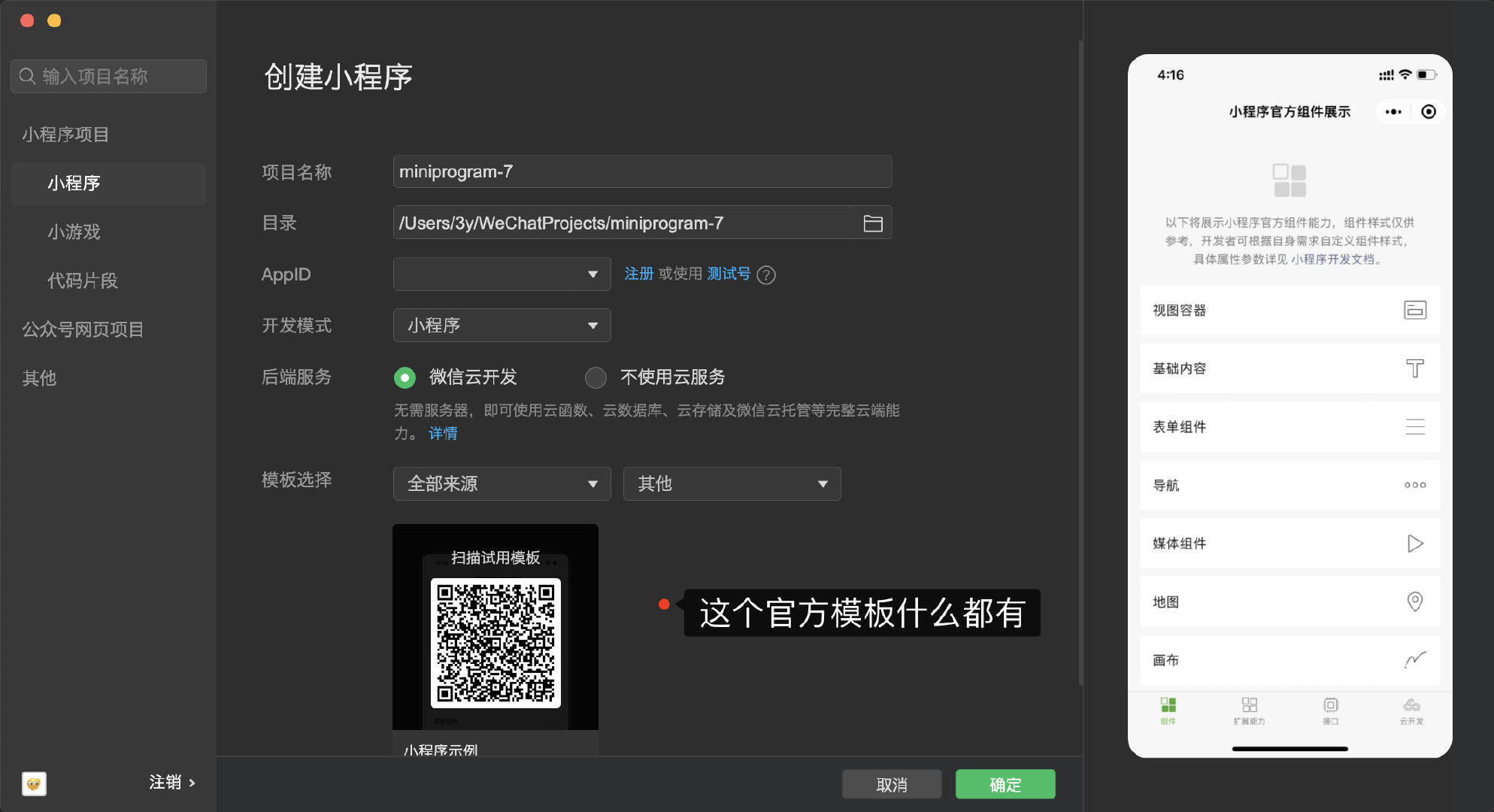Tap the 导航 row in preview
1494x812 pixels.
click(x=1289, y=485)
